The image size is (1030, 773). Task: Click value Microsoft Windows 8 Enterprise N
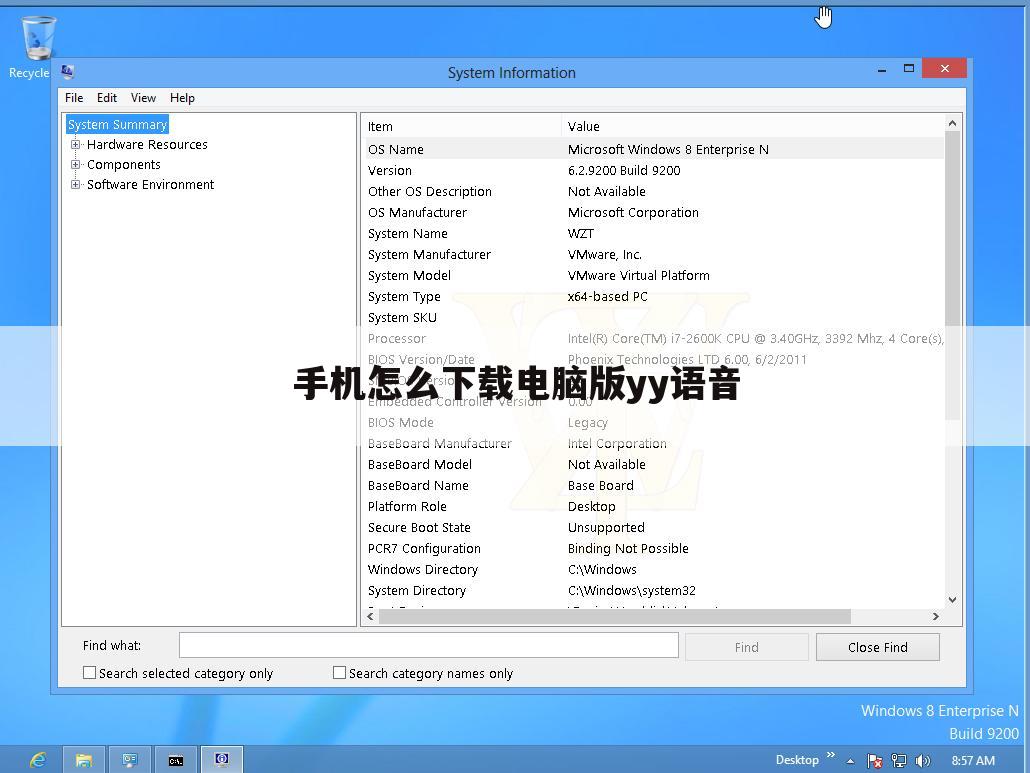tap(668, 149)
